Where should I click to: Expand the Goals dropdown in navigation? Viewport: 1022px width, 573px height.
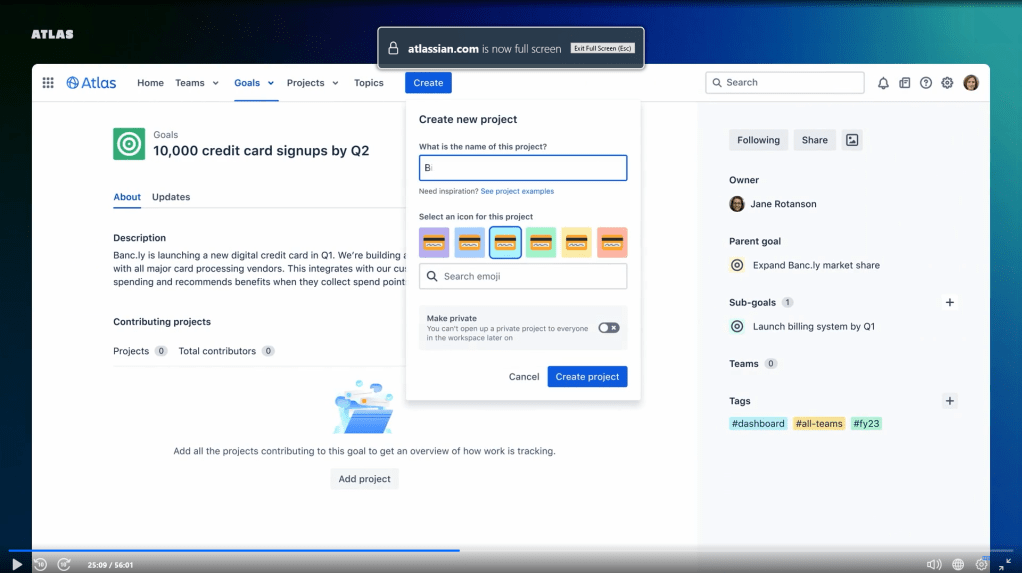point(254,83)
